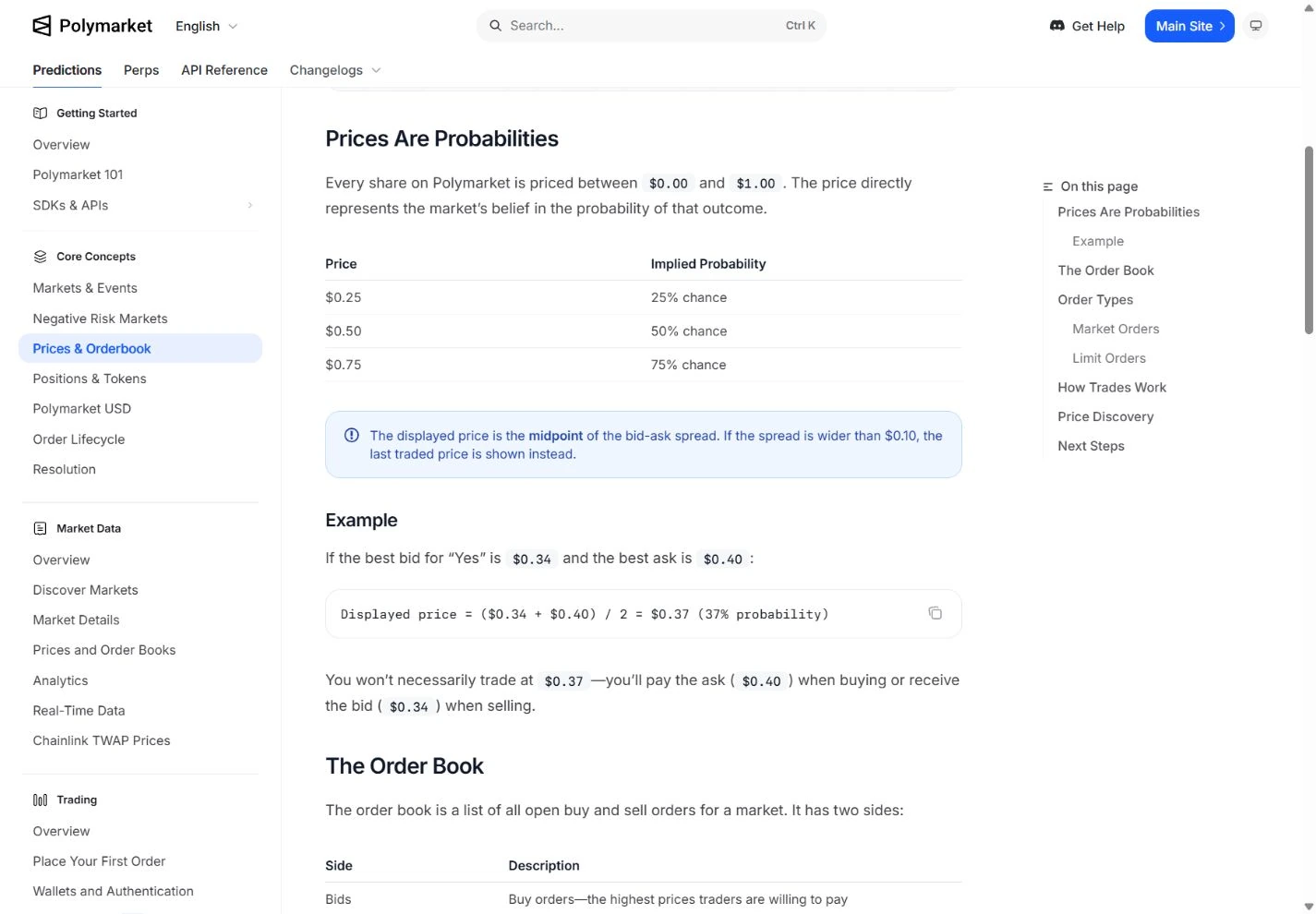Expand the SDKs & APIs sidebar item
This screenshot has height=914, width=1316.
point(143,205)
